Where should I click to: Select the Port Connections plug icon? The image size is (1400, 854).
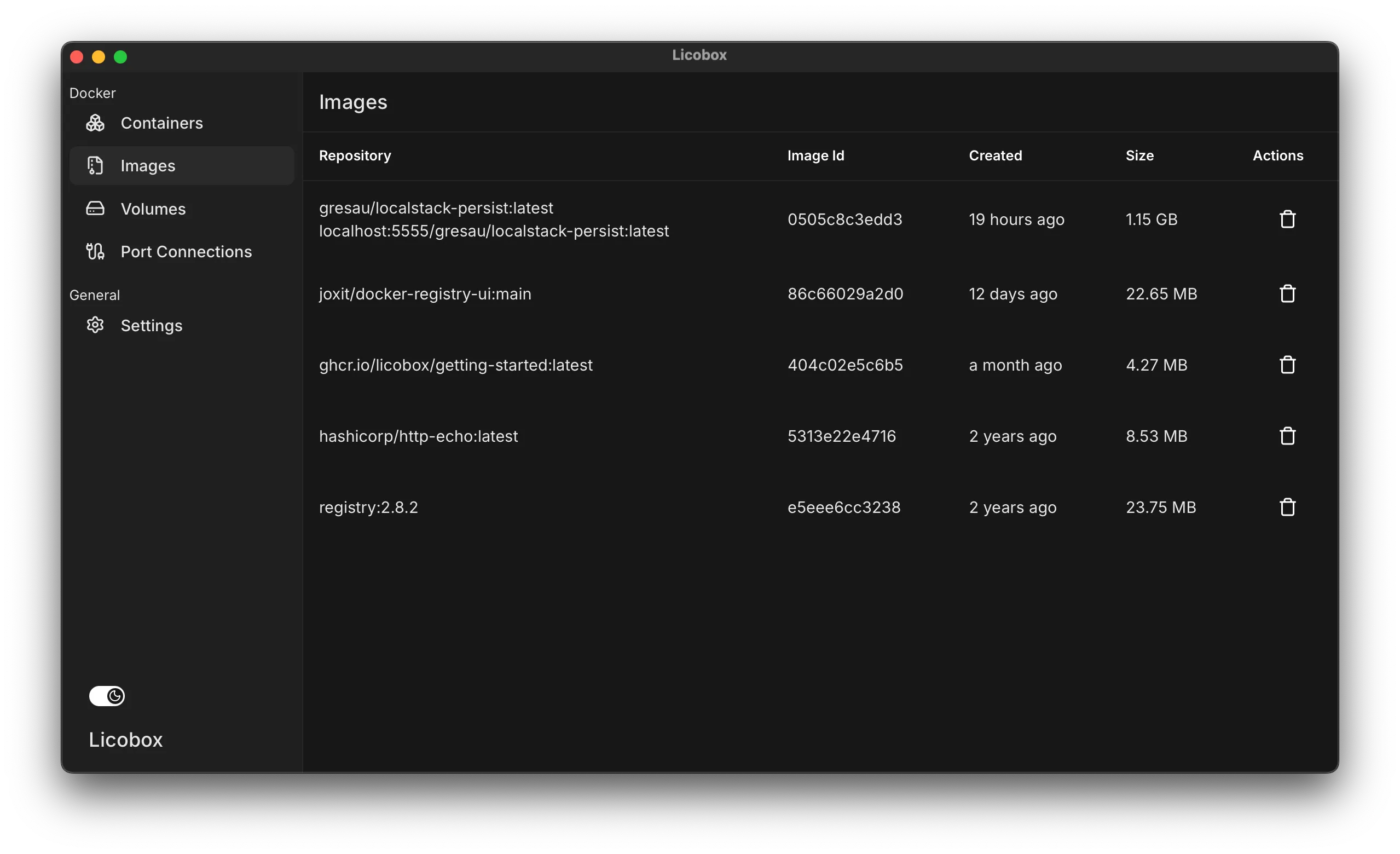point(95,252)
